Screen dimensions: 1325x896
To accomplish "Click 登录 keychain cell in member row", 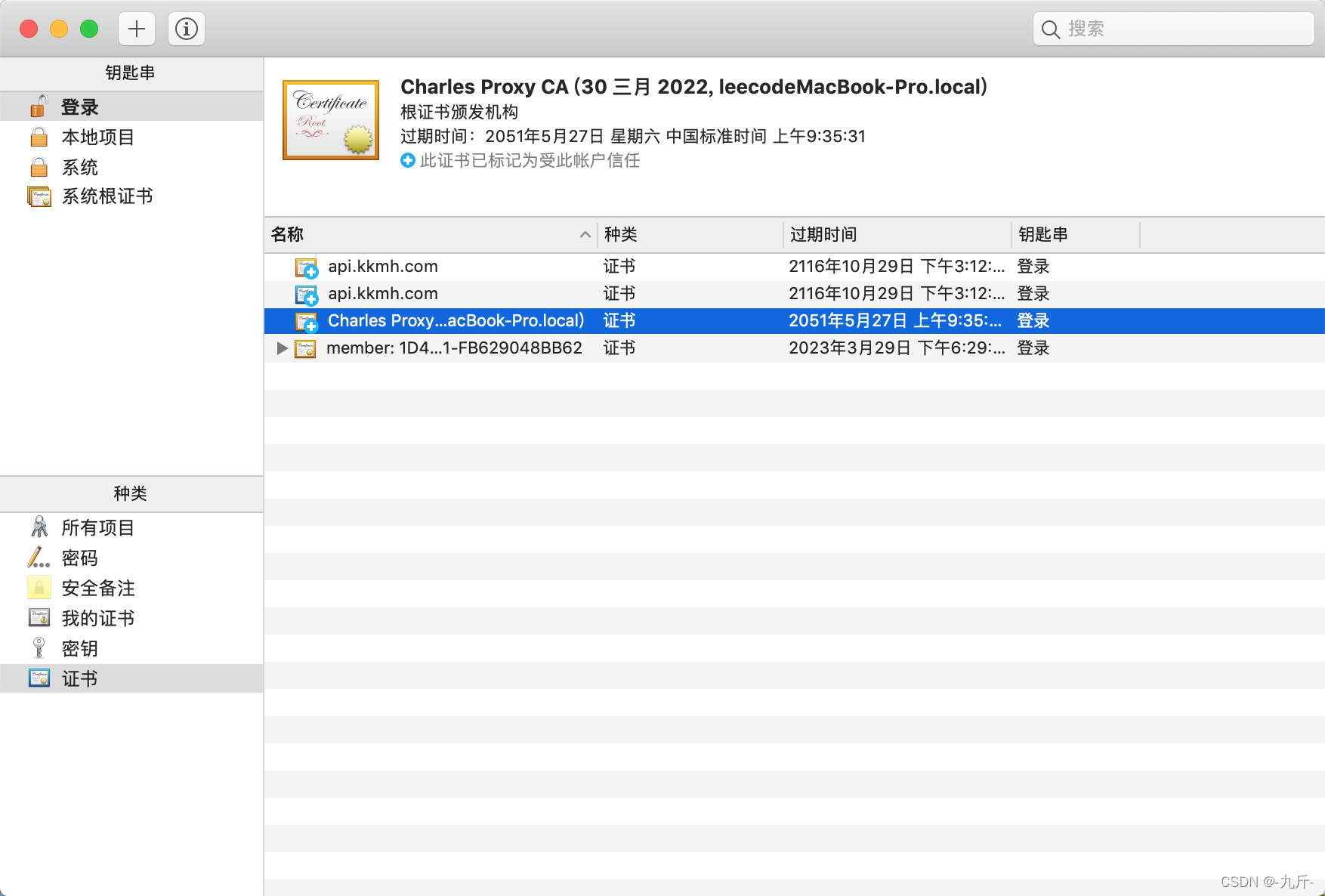I will pos(1033,348).
